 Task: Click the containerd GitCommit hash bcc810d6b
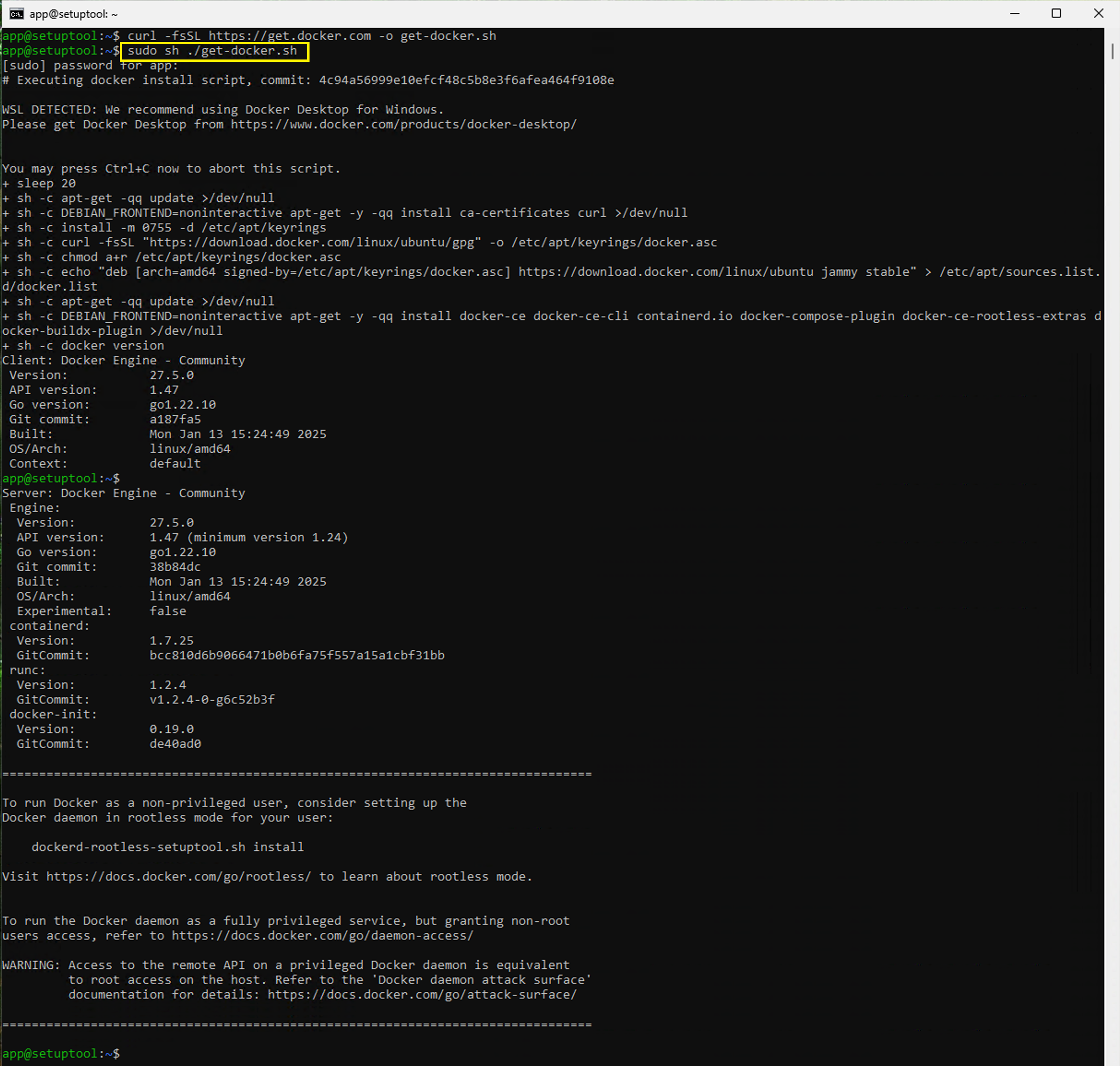(297, 656)
